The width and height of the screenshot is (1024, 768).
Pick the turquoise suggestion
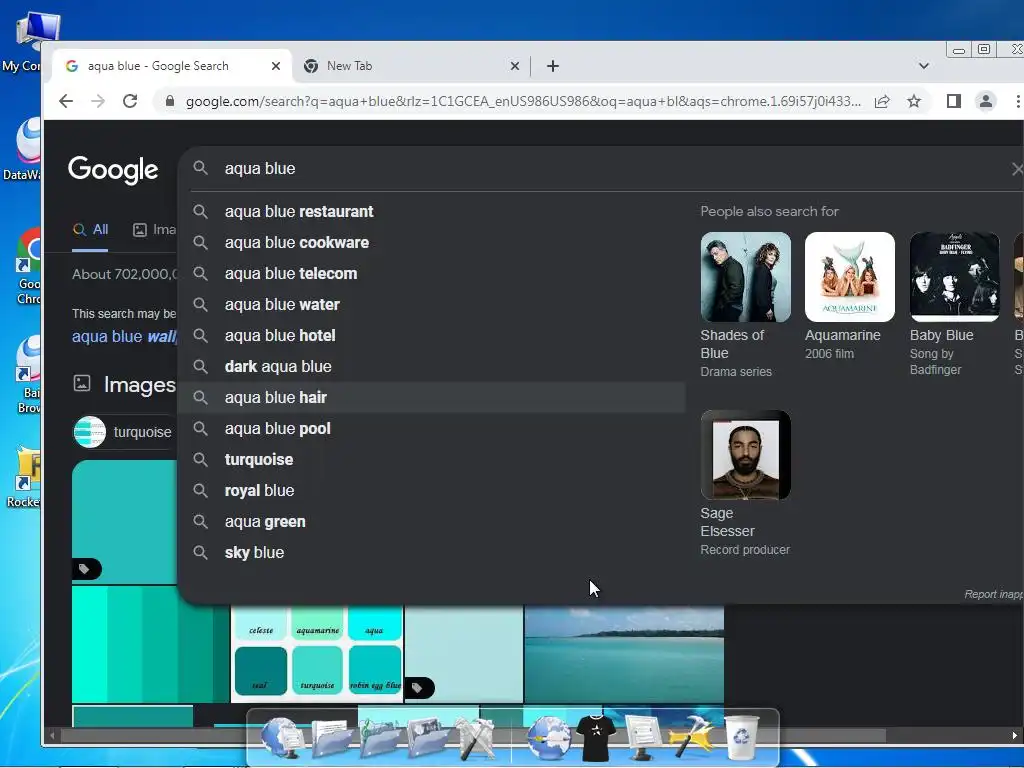click(431, 460)
